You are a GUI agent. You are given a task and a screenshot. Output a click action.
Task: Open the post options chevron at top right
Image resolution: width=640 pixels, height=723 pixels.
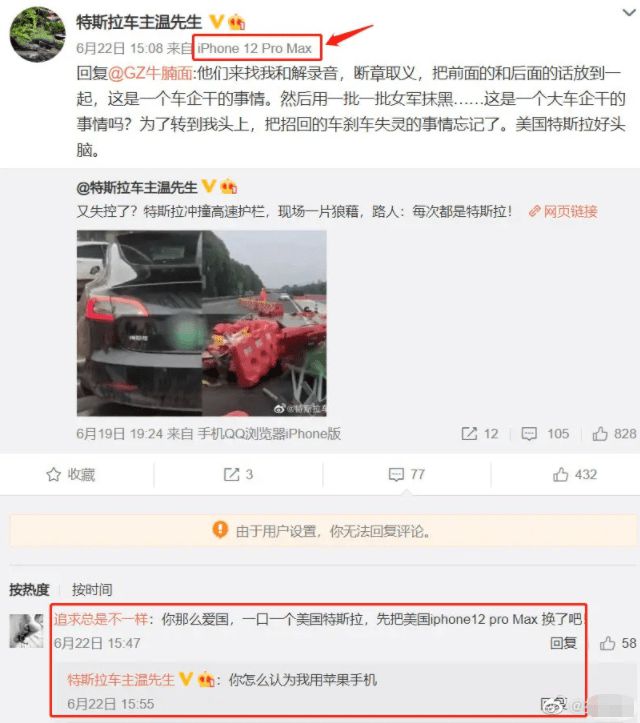[629, 12]
